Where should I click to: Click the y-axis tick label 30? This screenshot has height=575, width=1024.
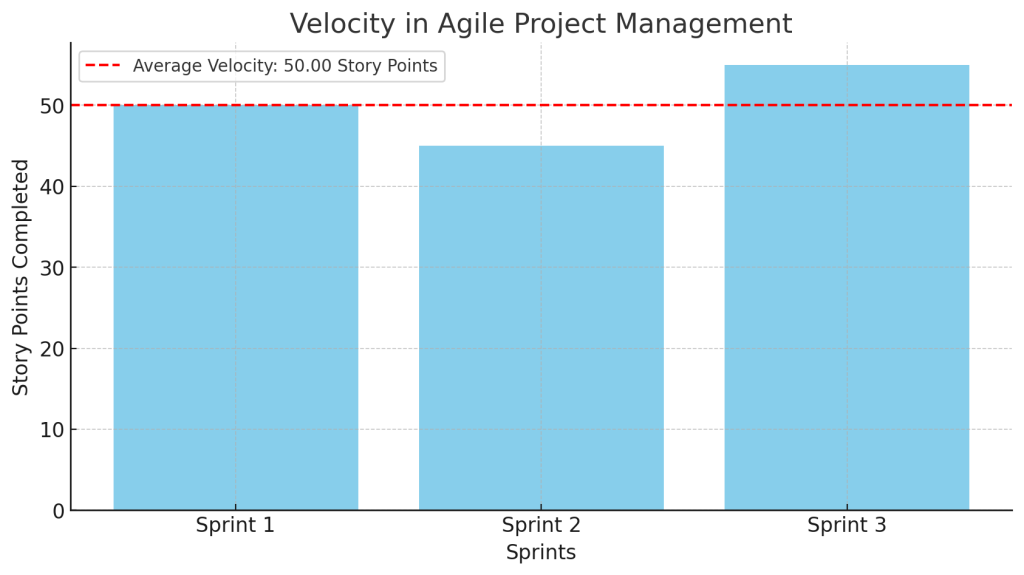click(x=51, y=268)
